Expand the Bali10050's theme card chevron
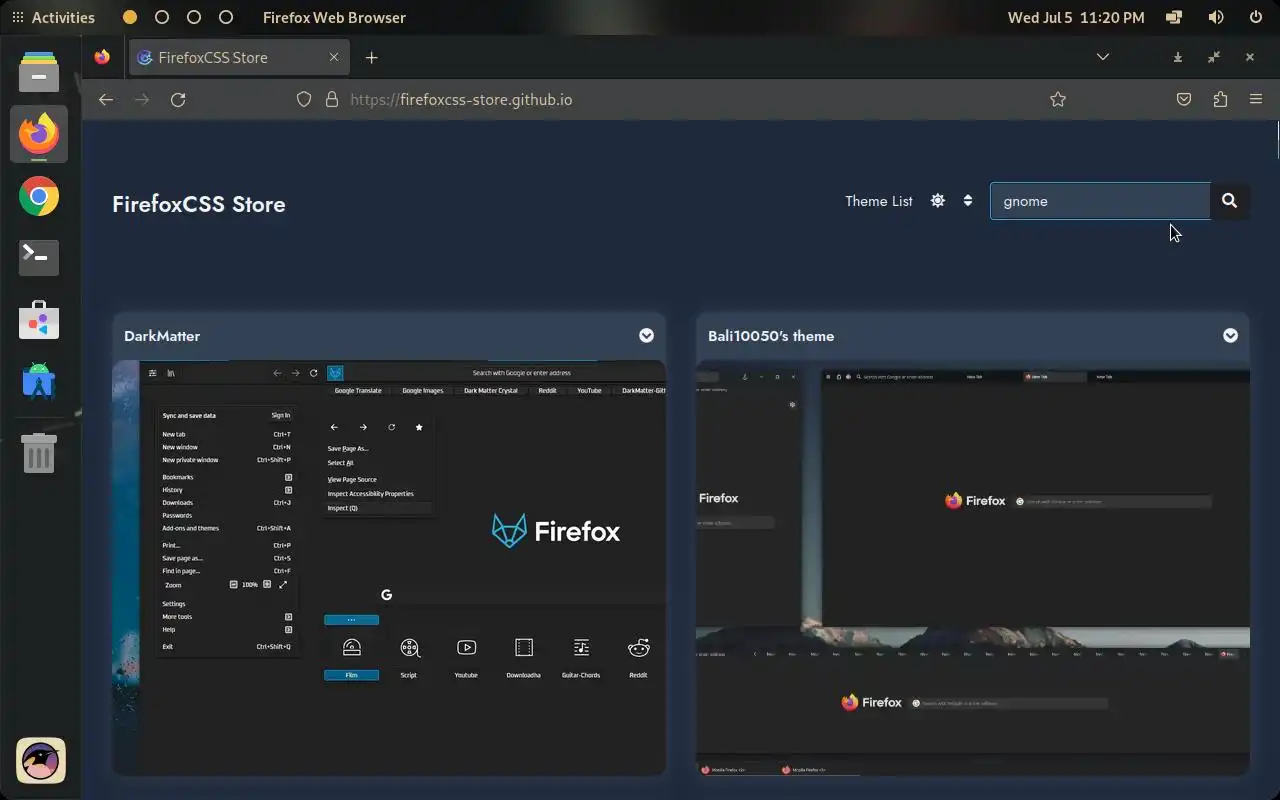Viewport: 1280px width, 800px height. point(1230,336)
